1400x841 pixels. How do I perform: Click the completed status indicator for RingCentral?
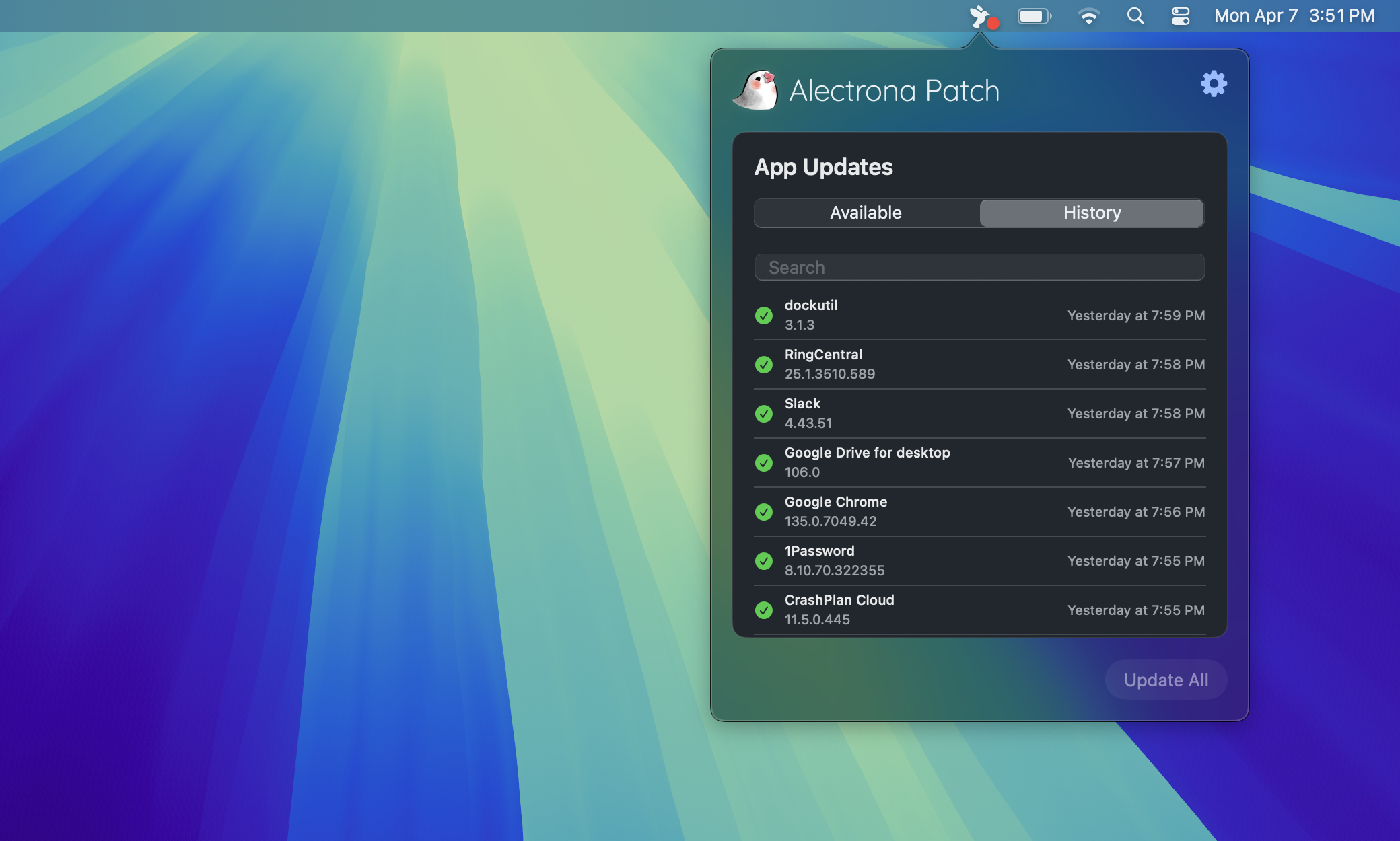(x=765, y=364)
